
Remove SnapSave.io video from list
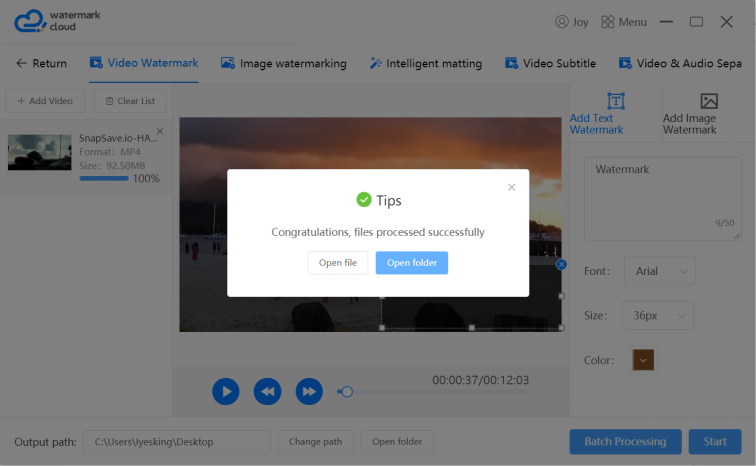pyautogui.click(x=160, y=131)
